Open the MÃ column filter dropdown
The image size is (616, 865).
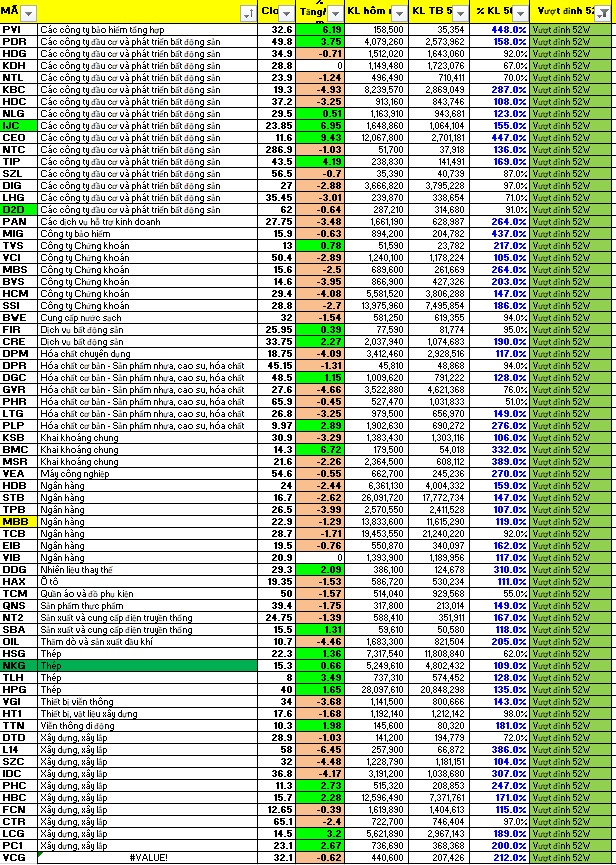click(x=28, y=13)
